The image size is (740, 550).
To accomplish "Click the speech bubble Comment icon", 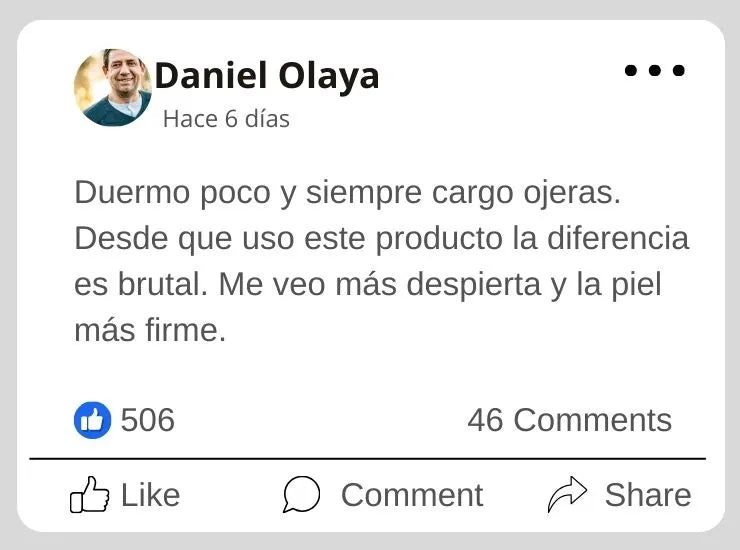I will pyautogui.click(x=301, y=495).
